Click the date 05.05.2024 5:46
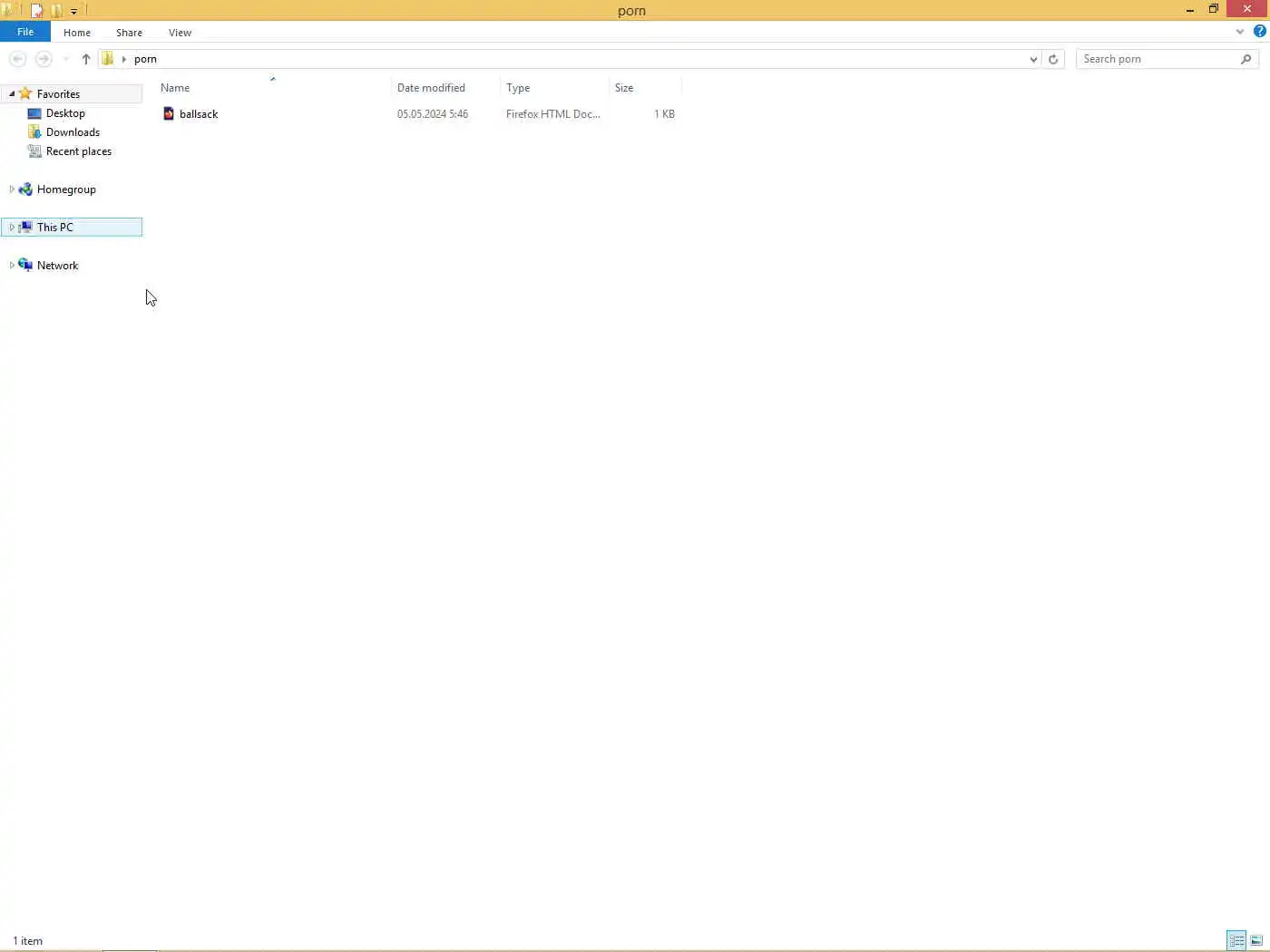 tap(433, 114)
